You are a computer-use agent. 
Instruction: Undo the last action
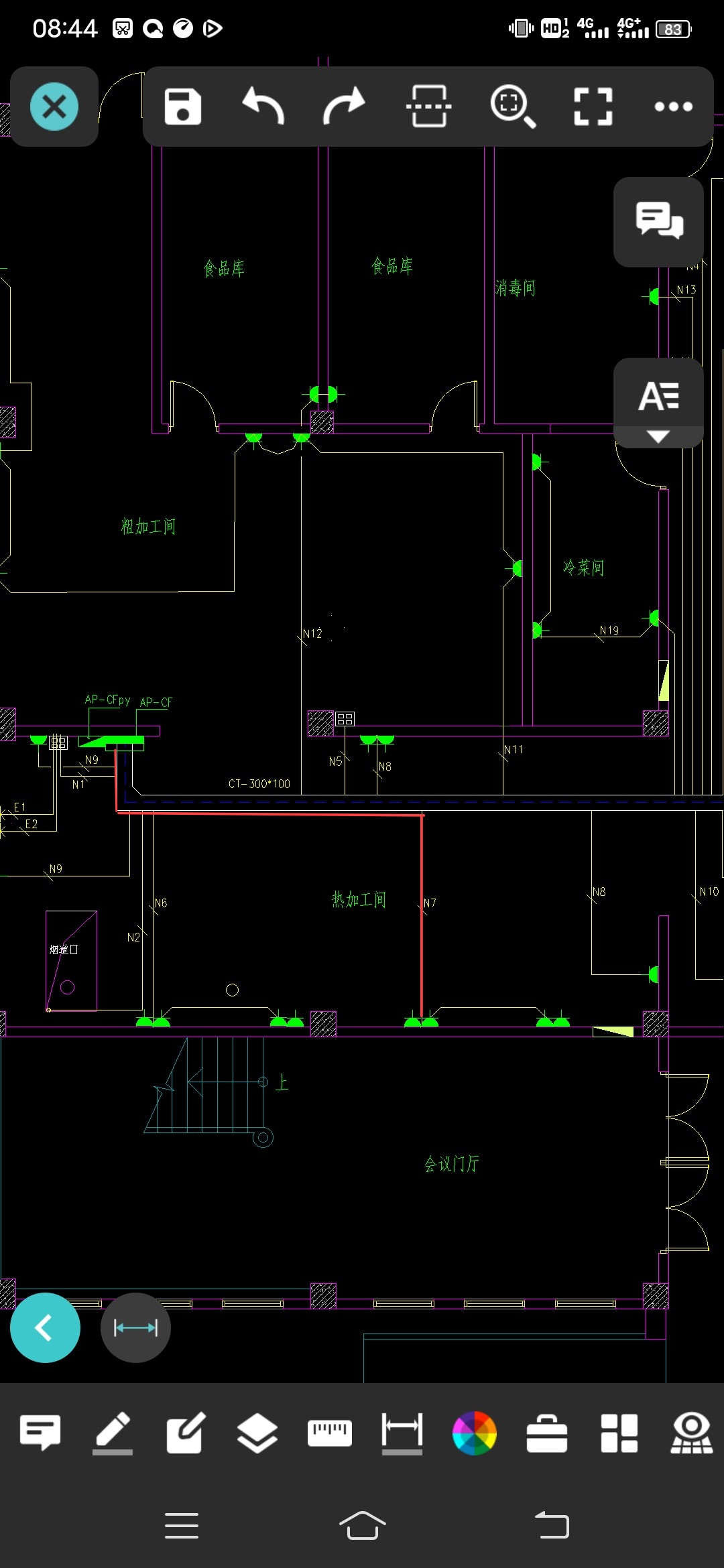(263, 107)
